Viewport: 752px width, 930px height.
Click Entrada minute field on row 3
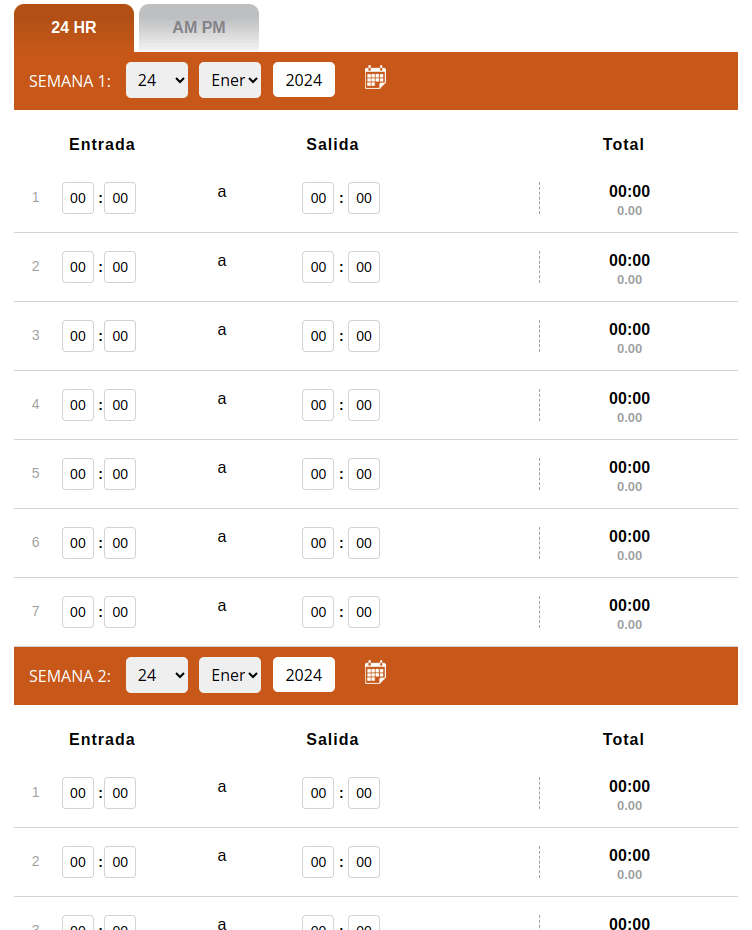coord(119,336)
